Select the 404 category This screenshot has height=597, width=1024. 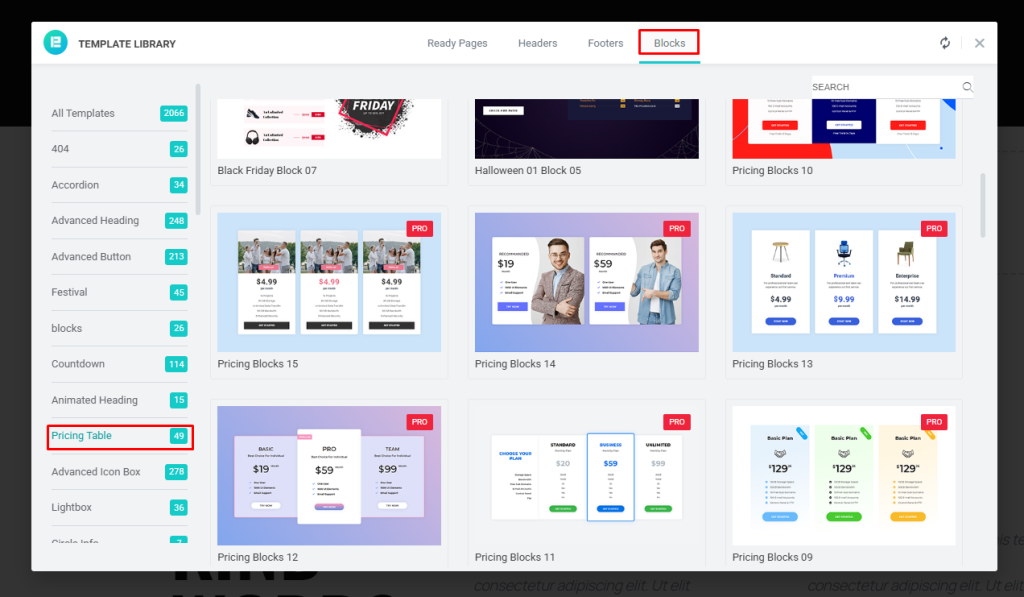tap(119, 149)
